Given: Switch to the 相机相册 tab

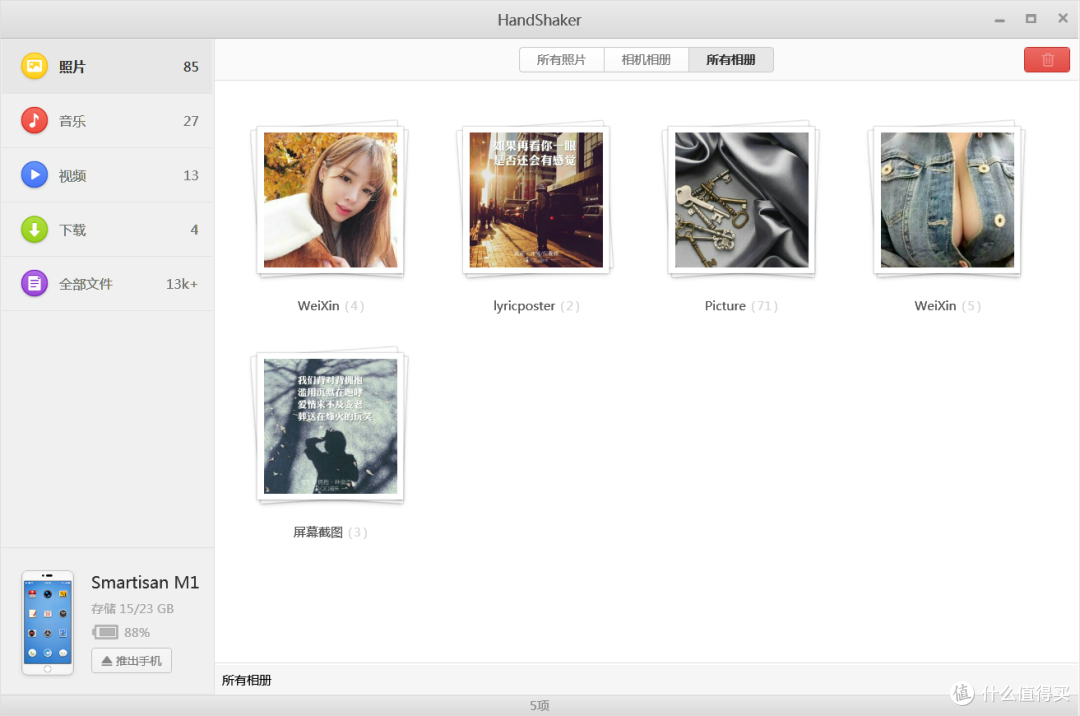Looking at the screenshot, I should [646, 60].
